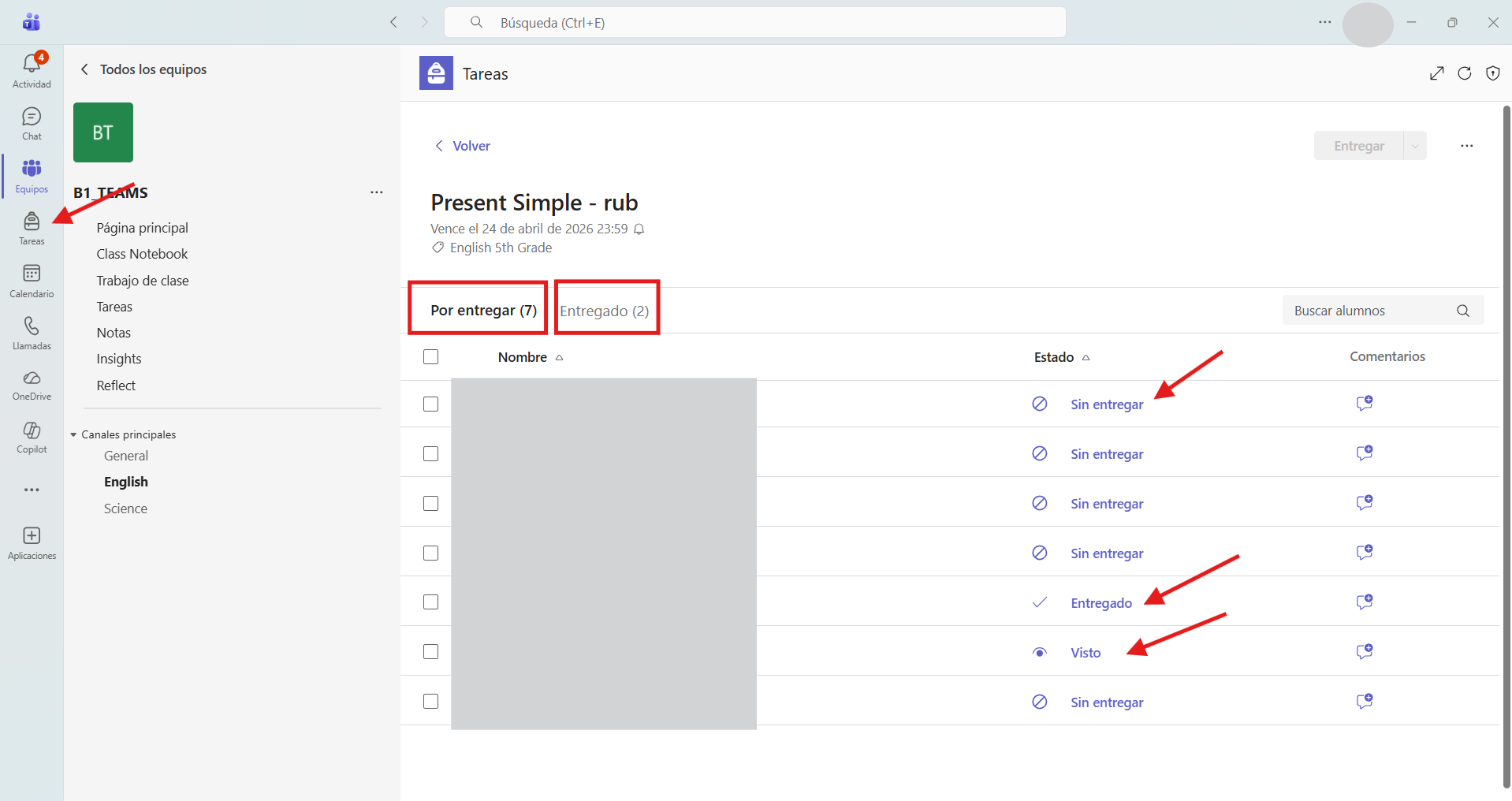Launch Copilot from the sidebar

click(32, 438)
